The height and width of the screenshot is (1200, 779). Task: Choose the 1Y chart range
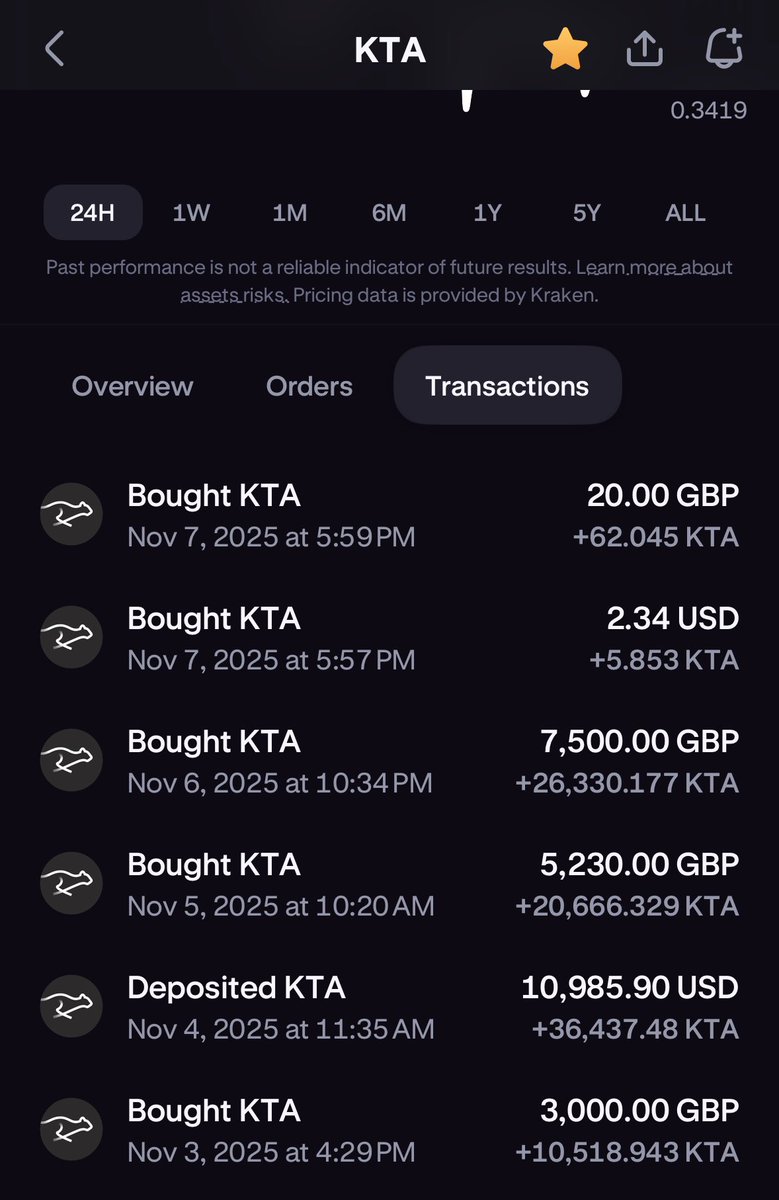pyautogui.click(x=487, y=213)
